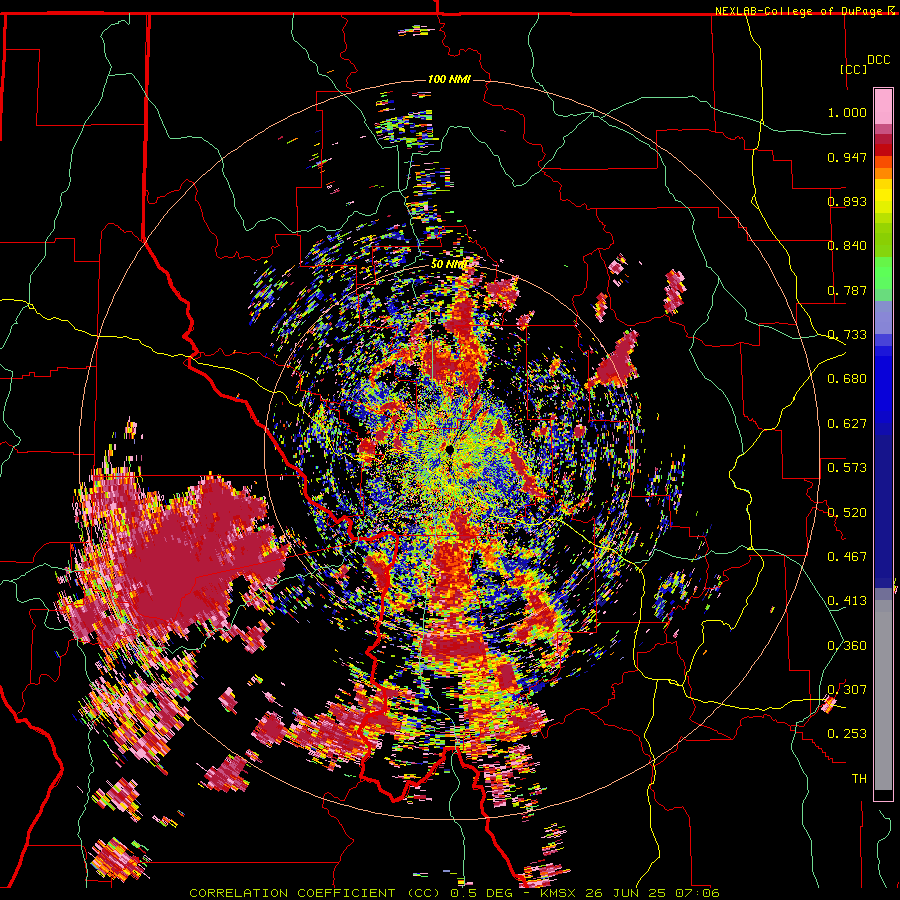The width and height of the screenshot is (900, 900).
Task: Select the 0.307 scale value
Action: coord(847,689)
